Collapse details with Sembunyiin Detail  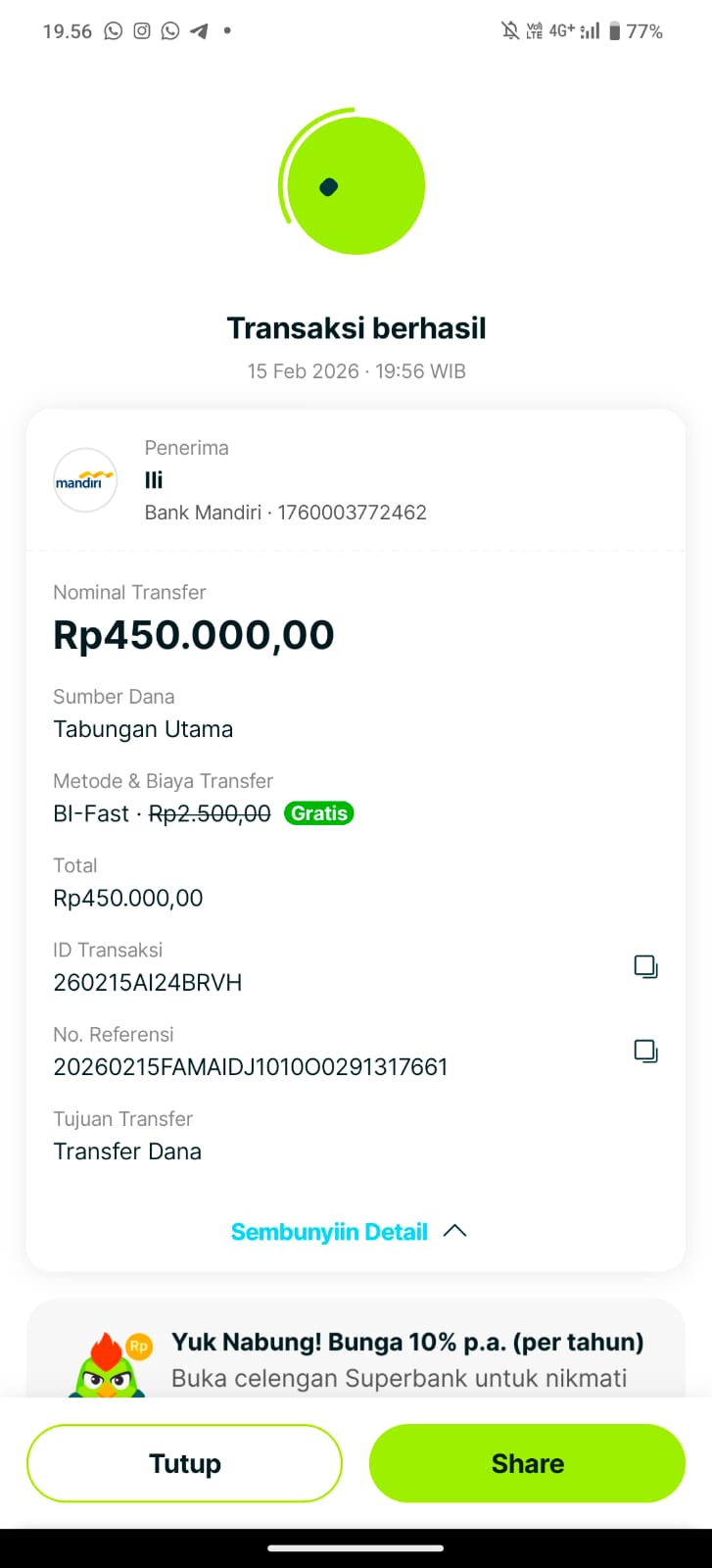click(x=329, y=1232)
